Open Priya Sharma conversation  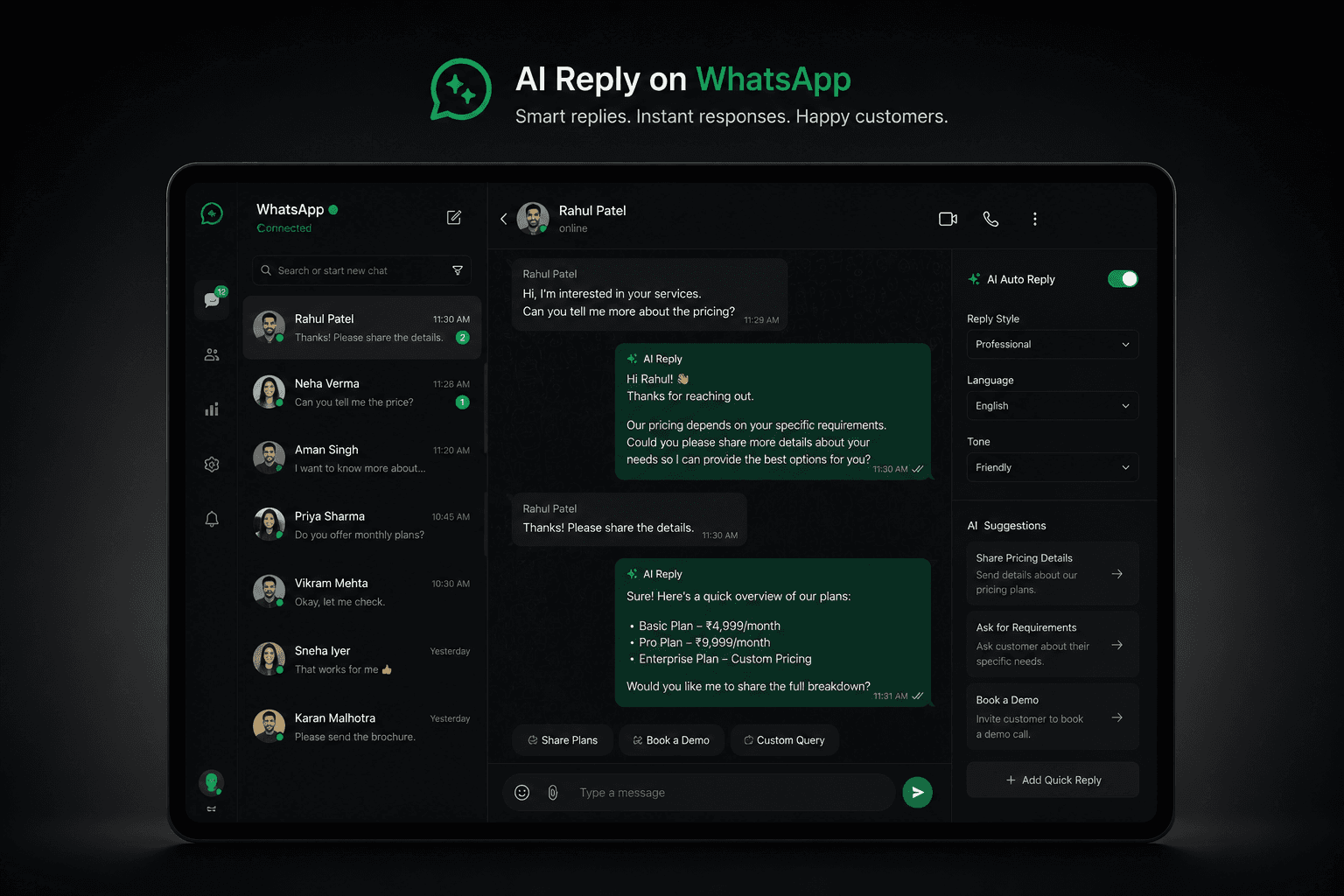tap(361, 525)
